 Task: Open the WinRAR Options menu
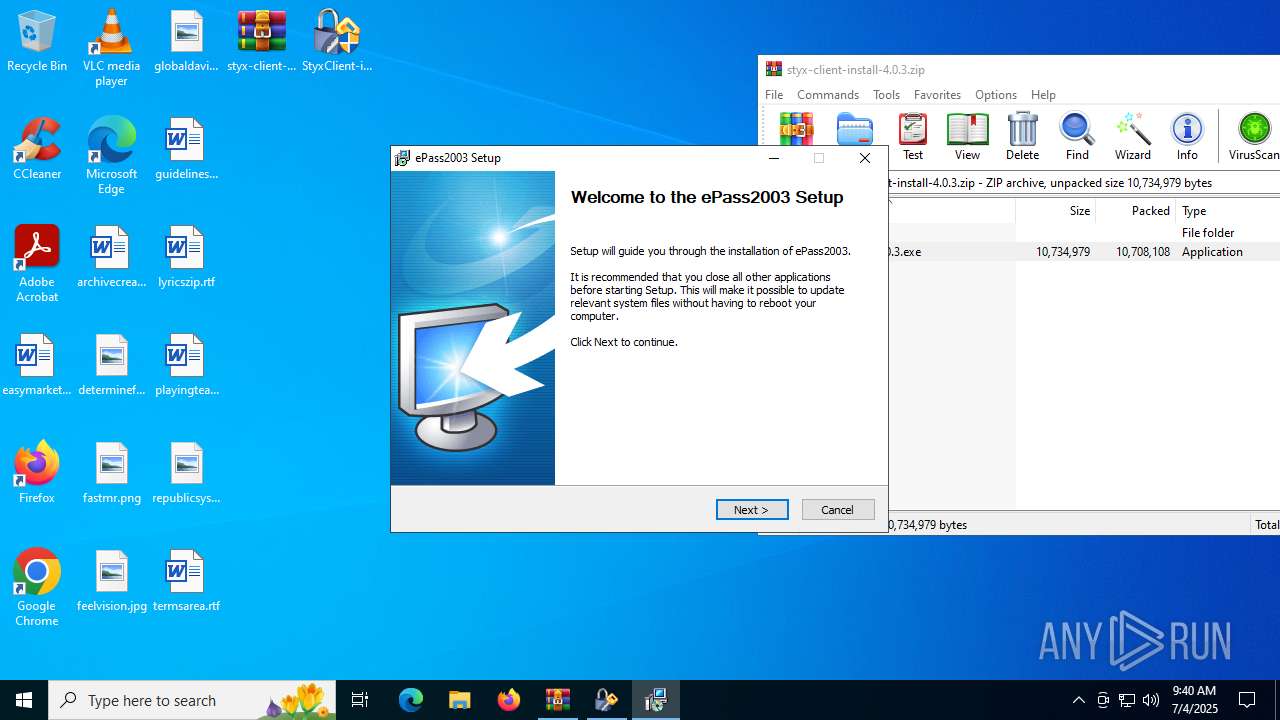[996, 94]
